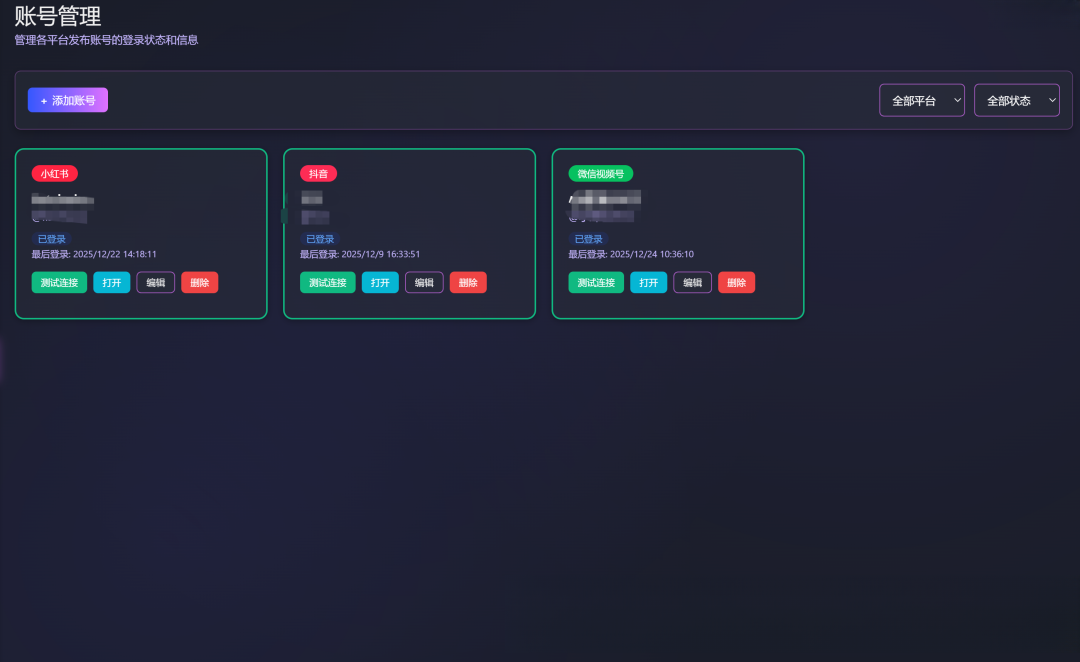Expand the 全部状态 status filter dropdown
The height and width of the screenshot is (662, 1080).
coord(1016,100)
